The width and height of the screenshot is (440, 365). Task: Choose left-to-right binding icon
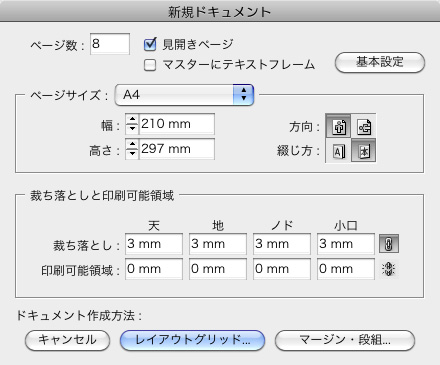tap(338, 151)
